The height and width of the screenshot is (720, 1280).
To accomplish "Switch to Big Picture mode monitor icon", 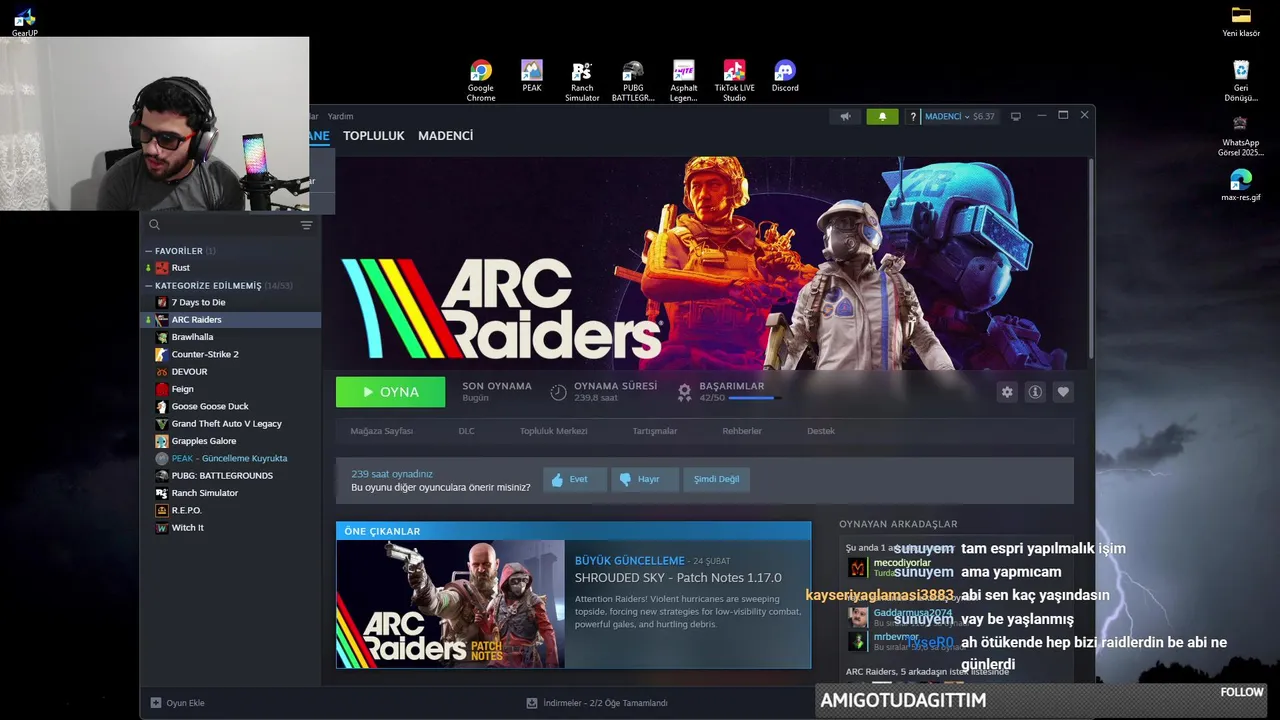I will pos(1015,116).
